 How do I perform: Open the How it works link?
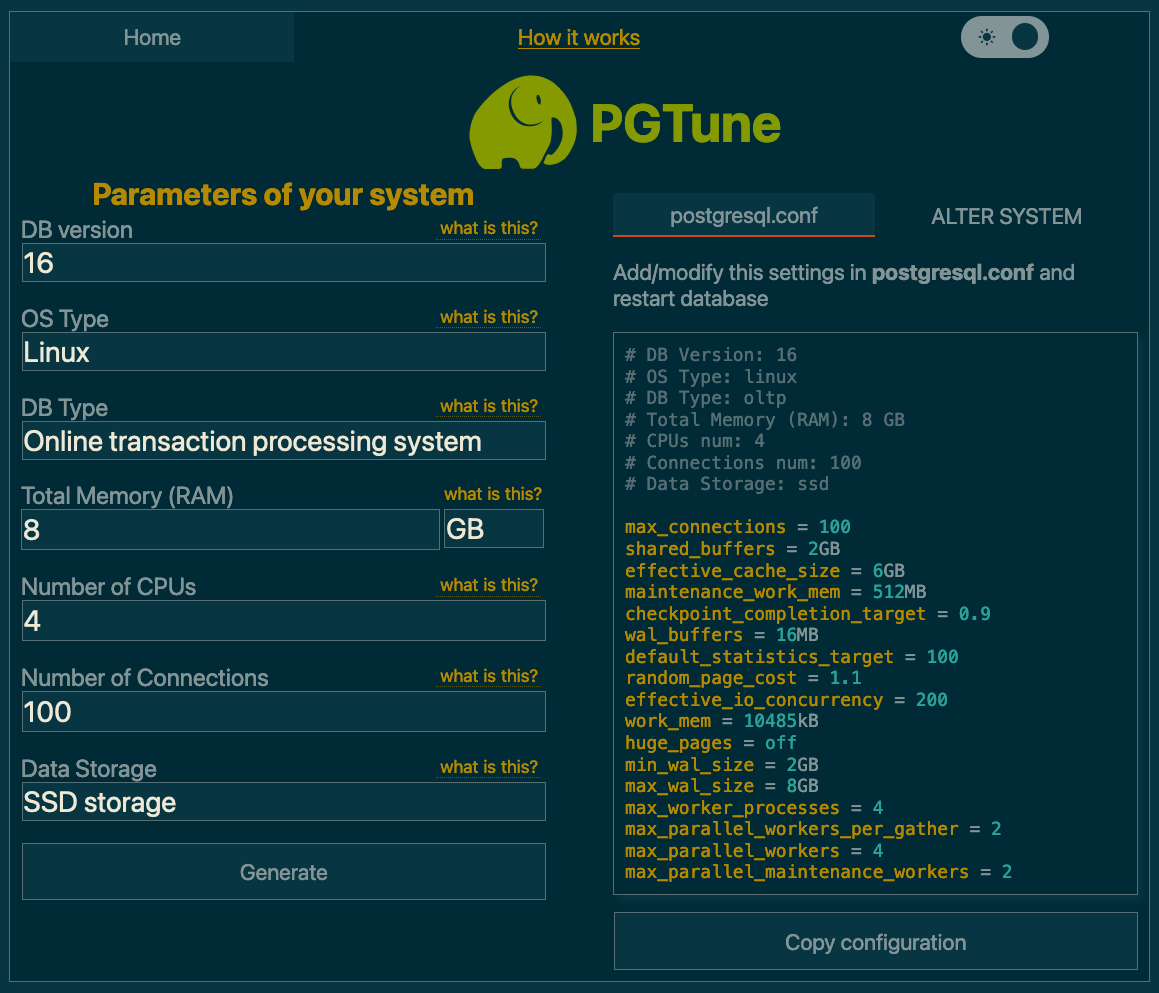tap(578, 38)
